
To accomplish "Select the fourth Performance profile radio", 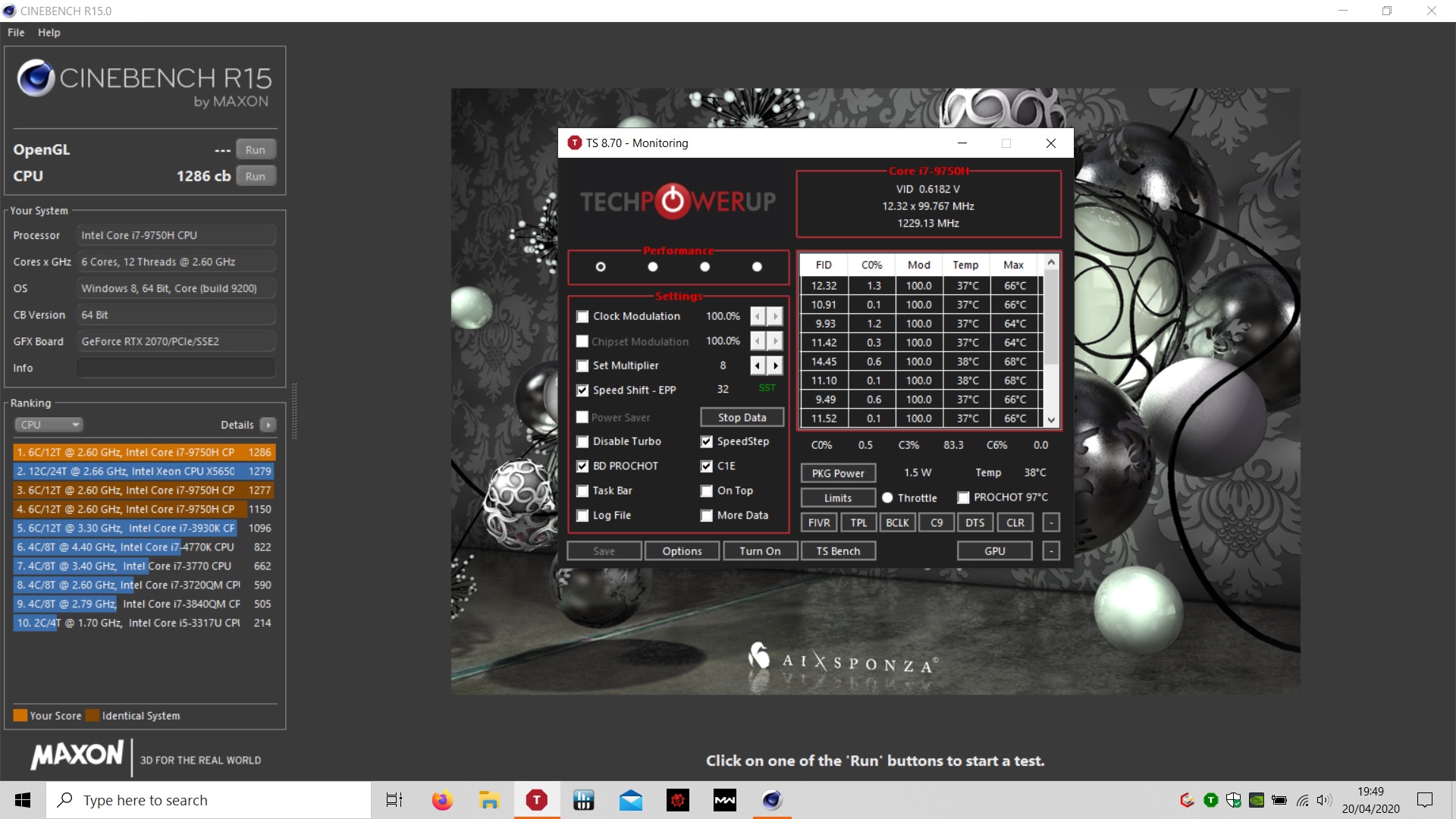I will coord(757,267).
